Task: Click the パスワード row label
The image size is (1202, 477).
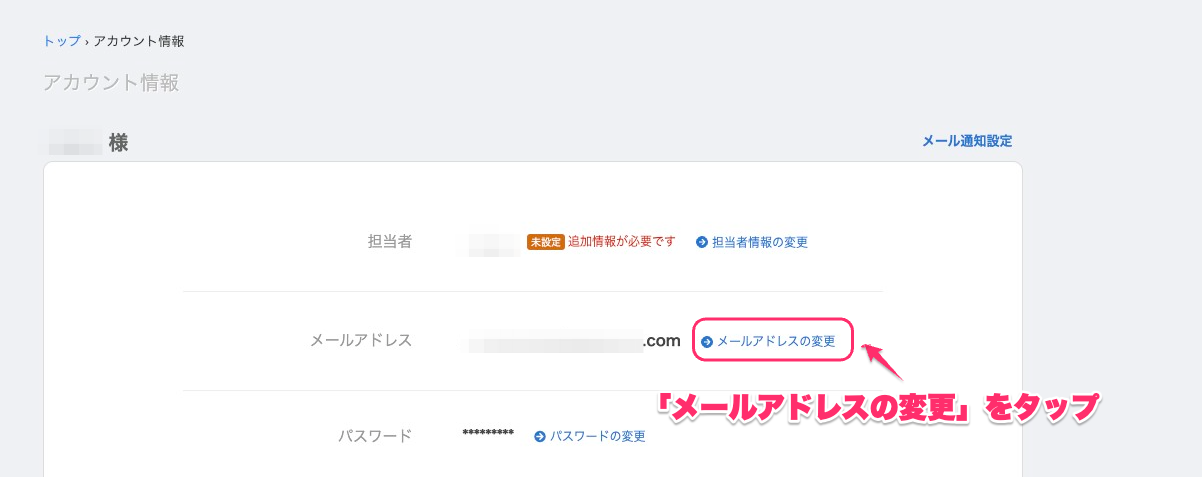Action: pyautogui.click(x=374, y=436)
